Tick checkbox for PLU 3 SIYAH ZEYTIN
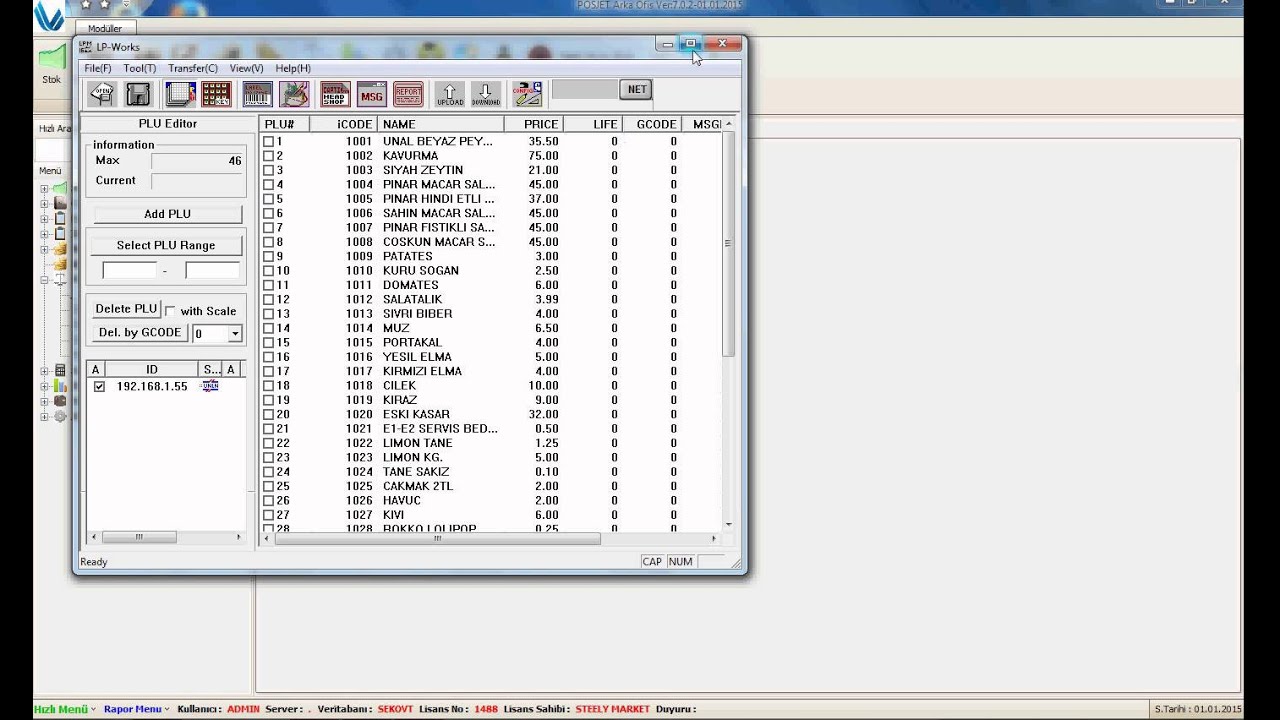Viewport: 1280px width, 720px height. pyautogui.click(x=268, y=170)
